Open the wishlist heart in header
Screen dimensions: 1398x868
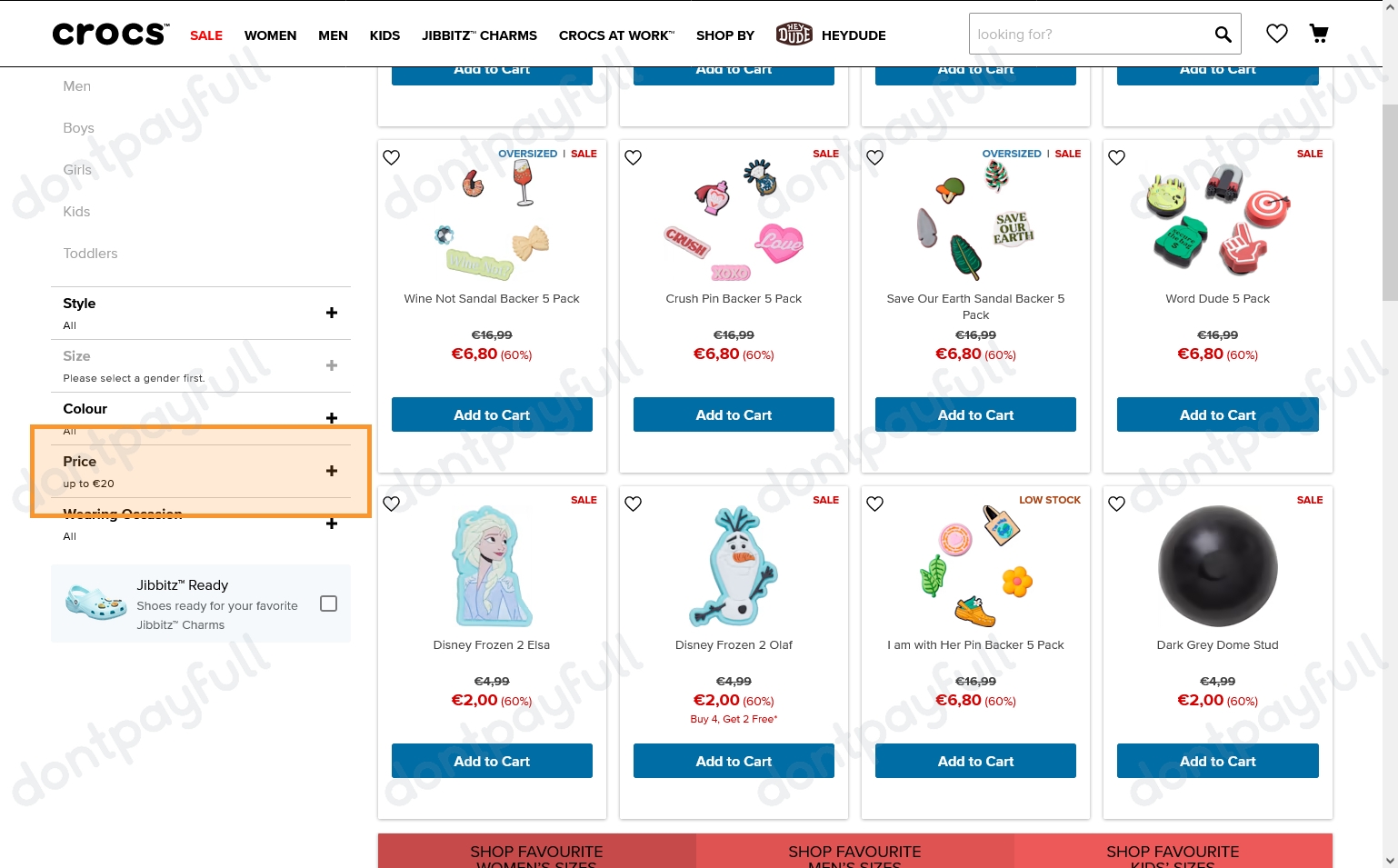pyautogui.click(x=1277, y=34)
